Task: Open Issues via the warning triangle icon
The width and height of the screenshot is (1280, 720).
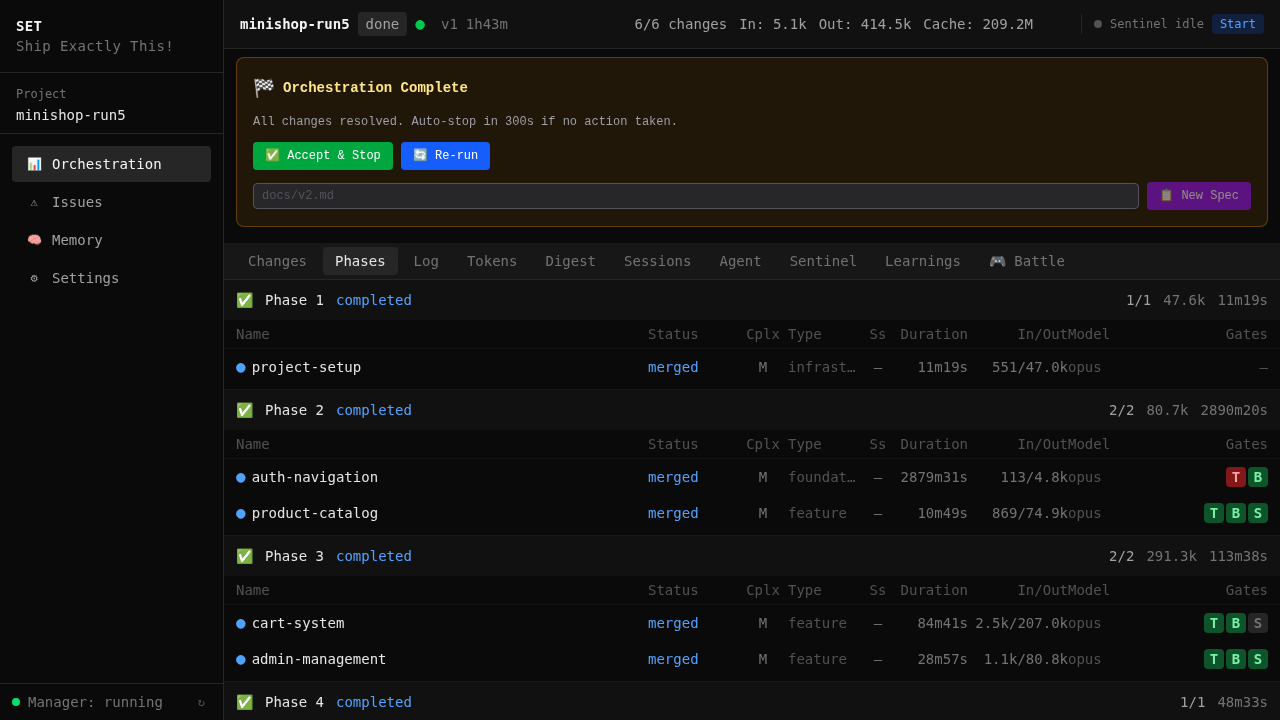Action: click(33, 202)
